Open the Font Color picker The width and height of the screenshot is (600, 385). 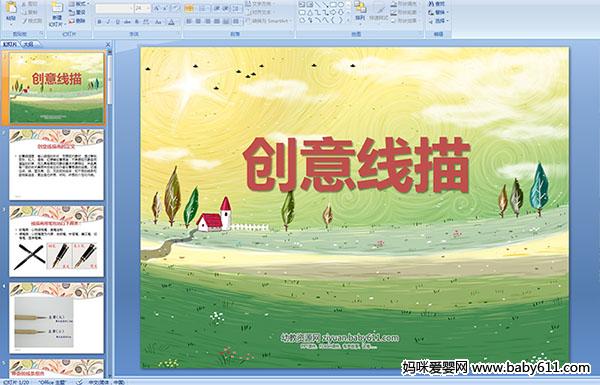(x=172, y=22)
